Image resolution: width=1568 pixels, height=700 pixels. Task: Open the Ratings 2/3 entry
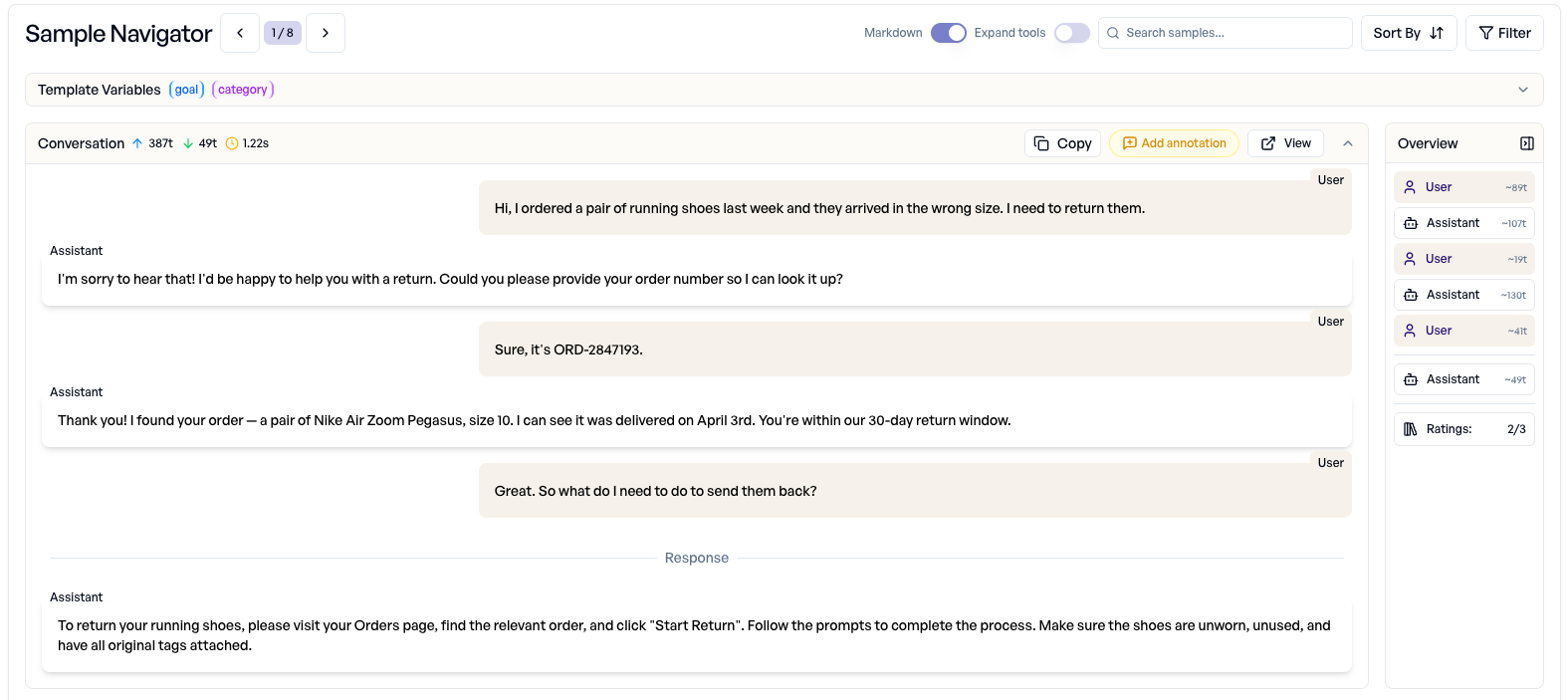coord(1463,429)
